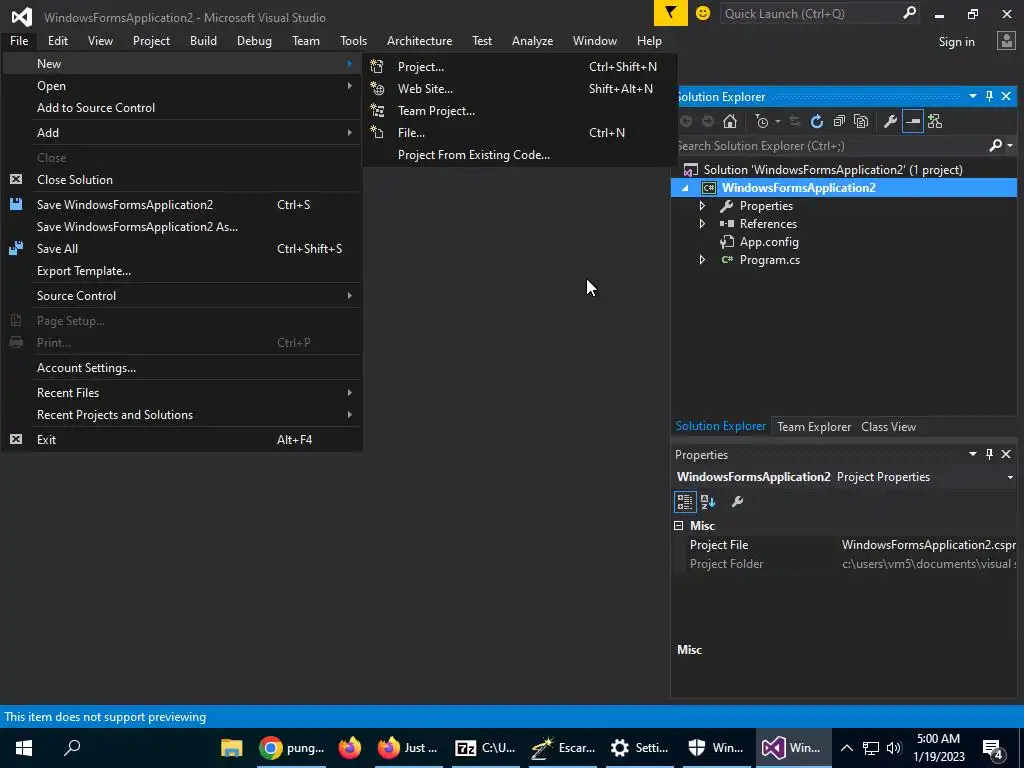Click the Quick Launch search magnifier icon
This screenshot has height=768, width=1024.
(x=909, y=13)
